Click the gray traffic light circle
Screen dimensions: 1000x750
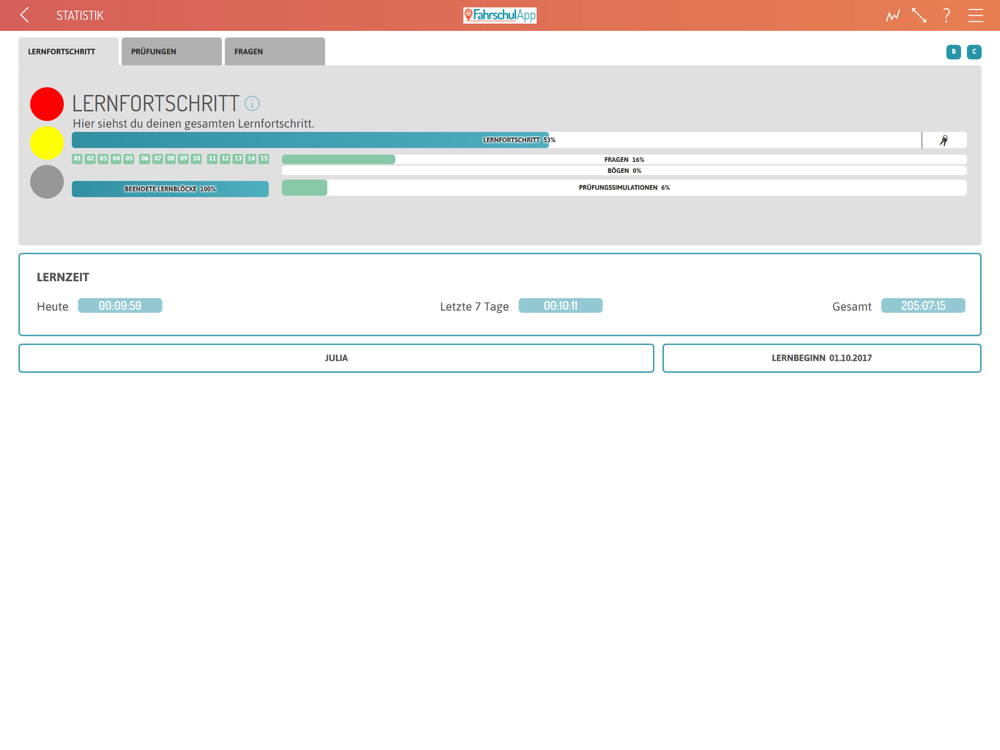pyautogui.click(x=47, y=182)
